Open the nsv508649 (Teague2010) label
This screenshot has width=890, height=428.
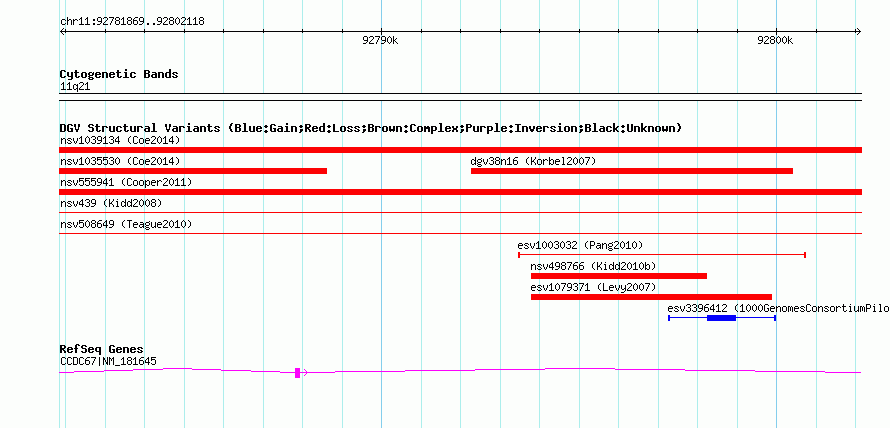pos(126,225)
